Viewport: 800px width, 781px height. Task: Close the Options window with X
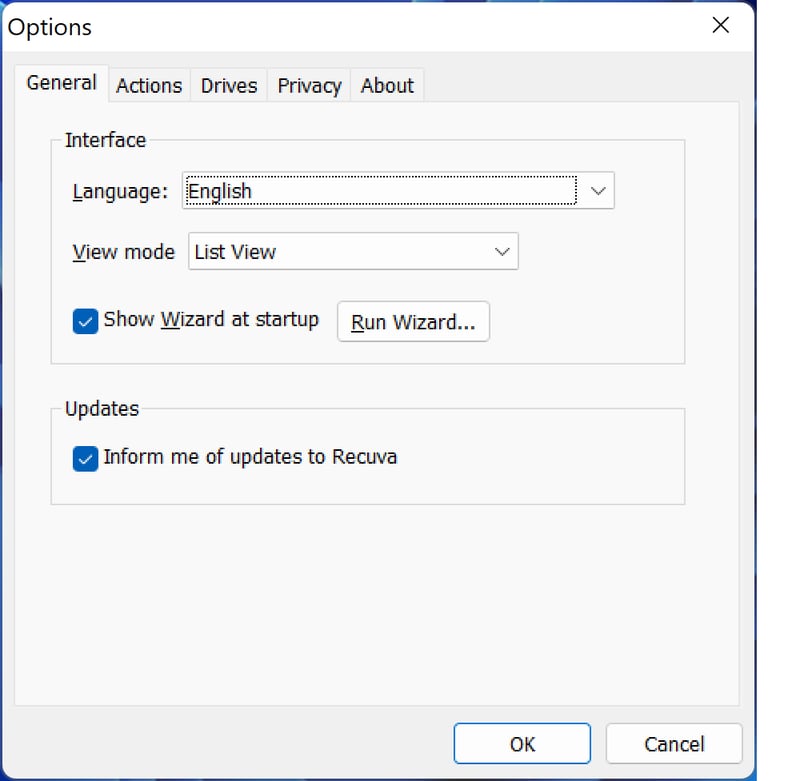(x=720, y=26)
